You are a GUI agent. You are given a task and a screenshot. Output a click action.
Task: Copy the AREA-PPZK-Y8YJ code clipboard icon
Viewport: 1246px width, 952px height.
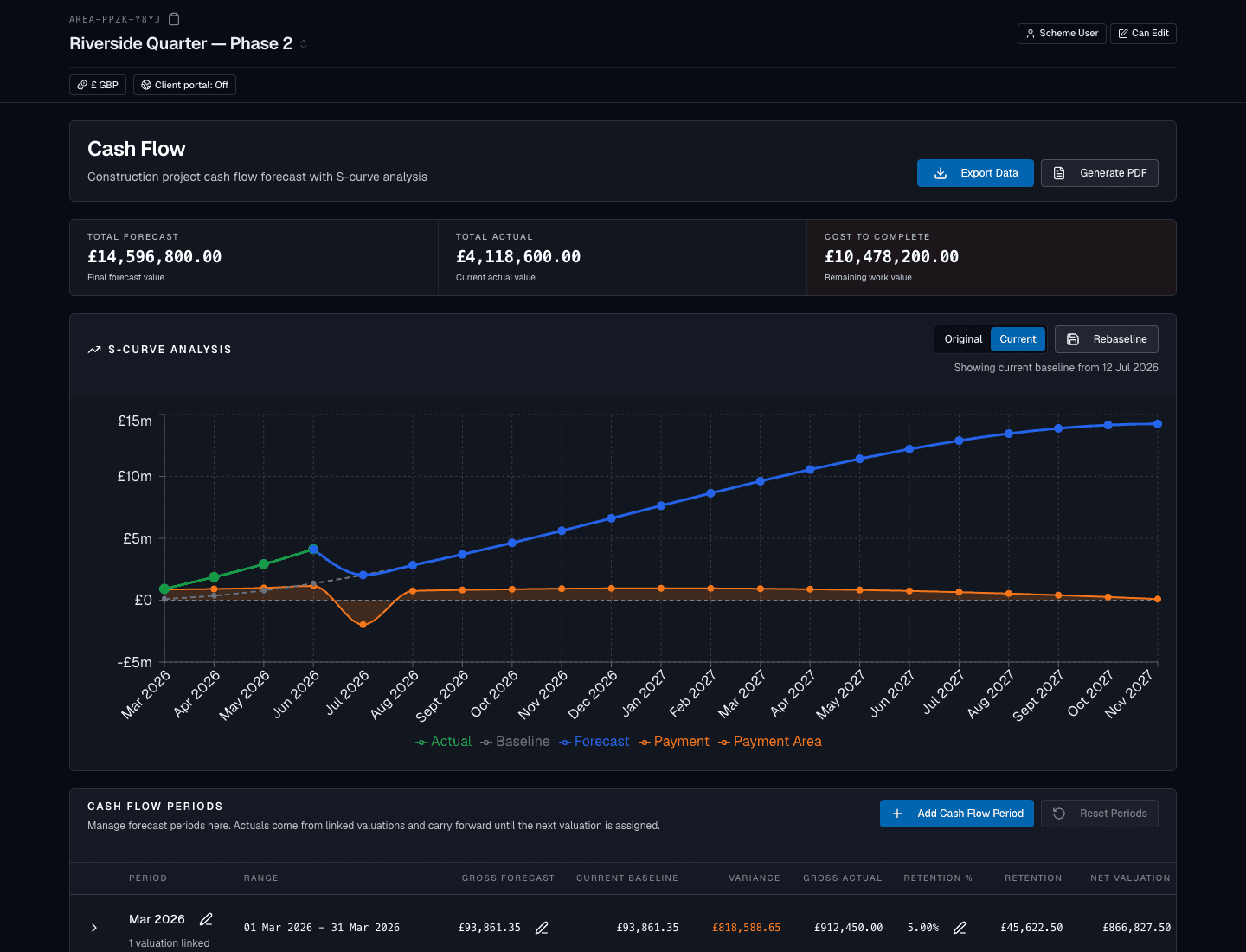coord(174,19)
